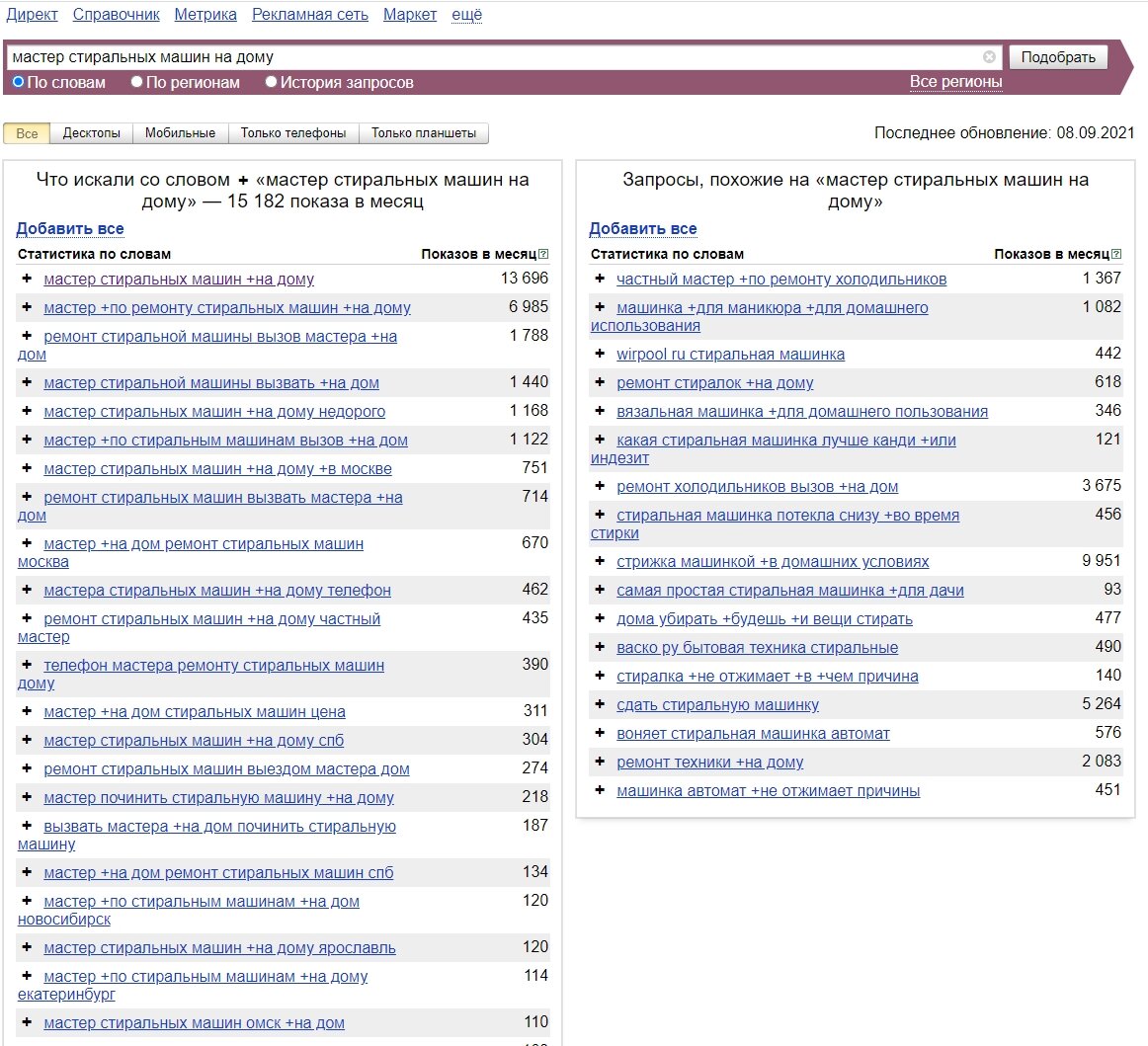The width and height of the screenshot is (1148, 1046).
Task: Click plus icon next to 'мастер +по ремонту стиральных машин +на дому'
Action: [x=27, y=307]
